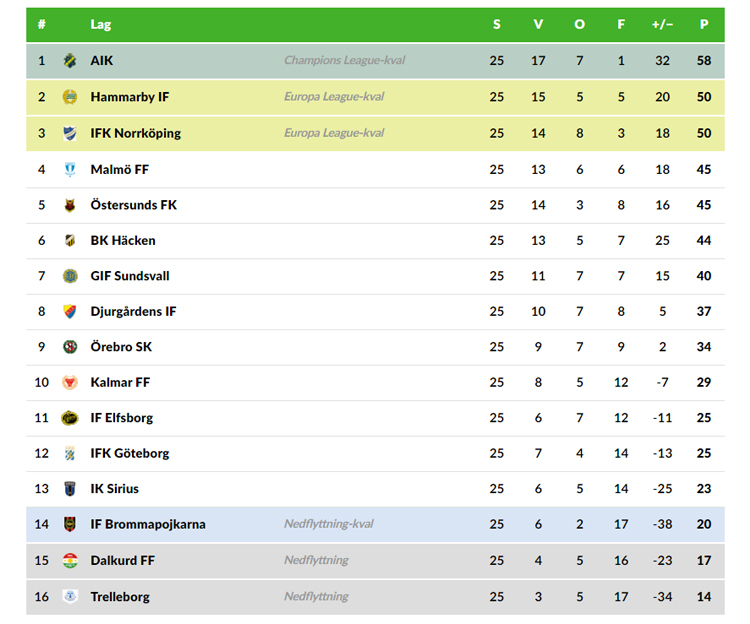The image size is (750, 624).
Task: Open the GIF Sundsvall team link
Action: click(130, 276)
